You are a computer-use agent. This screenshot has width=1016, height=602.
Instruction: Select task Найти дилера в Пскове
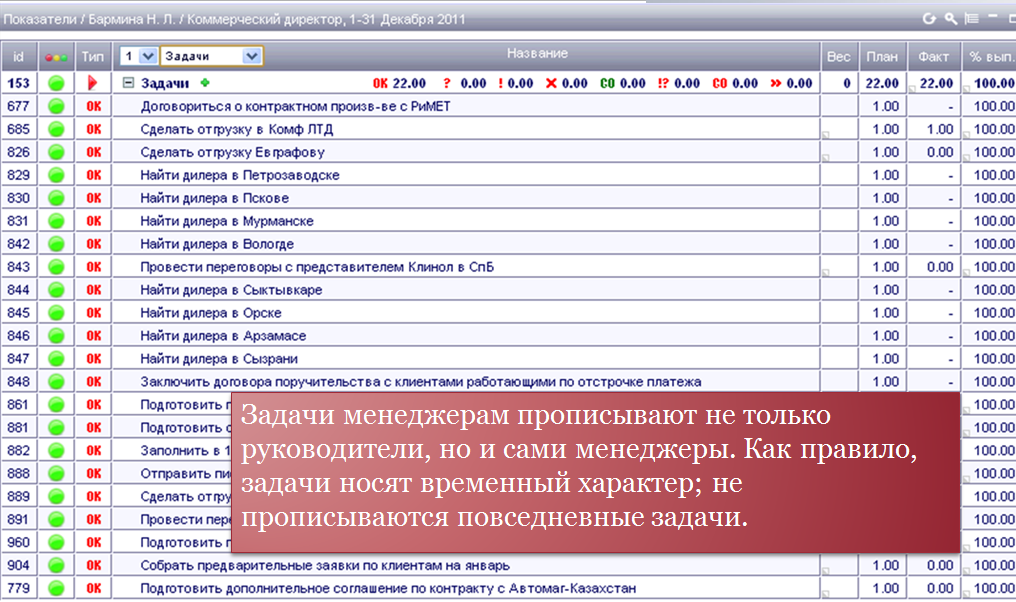[214, 198]
